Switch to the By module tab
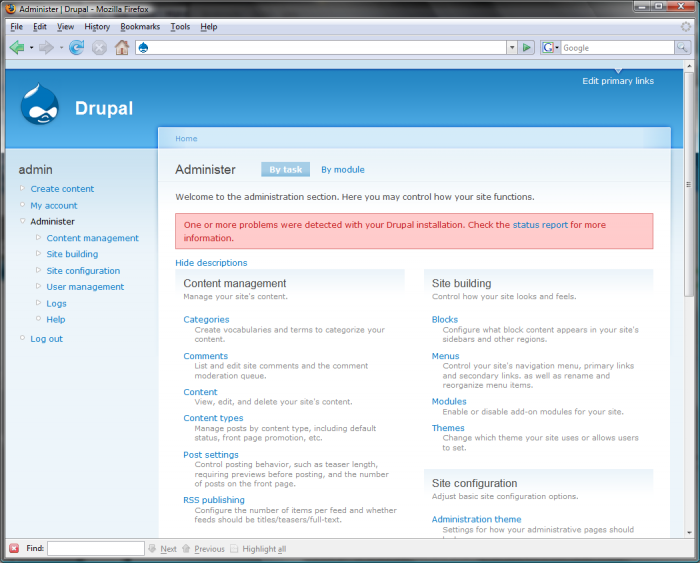Viewport: 700px width, 563px height. (x=343, y=170)
